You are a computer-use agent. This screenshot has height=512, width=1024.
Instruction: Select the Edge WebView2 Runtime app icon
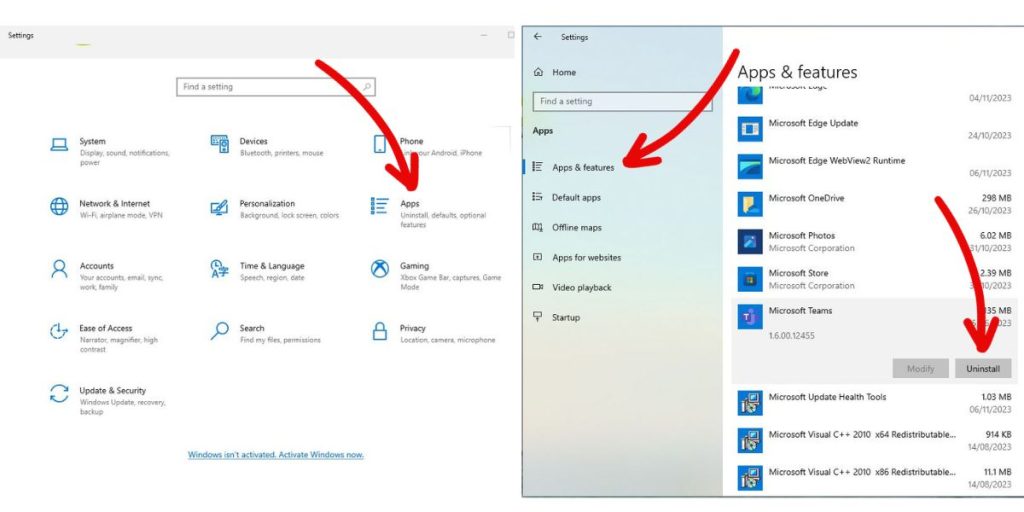pyautogui.click(x=750, y=167)
